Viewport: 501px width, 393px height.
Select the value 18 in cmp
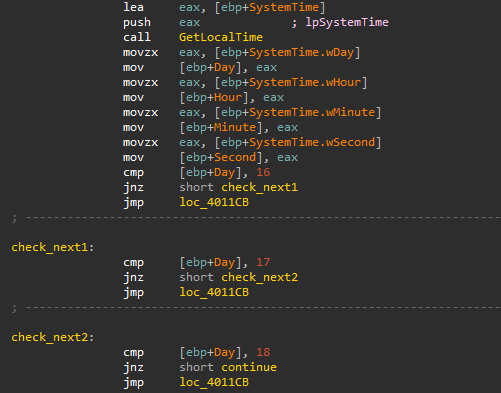pyautogui.click(x=263, y=352)
